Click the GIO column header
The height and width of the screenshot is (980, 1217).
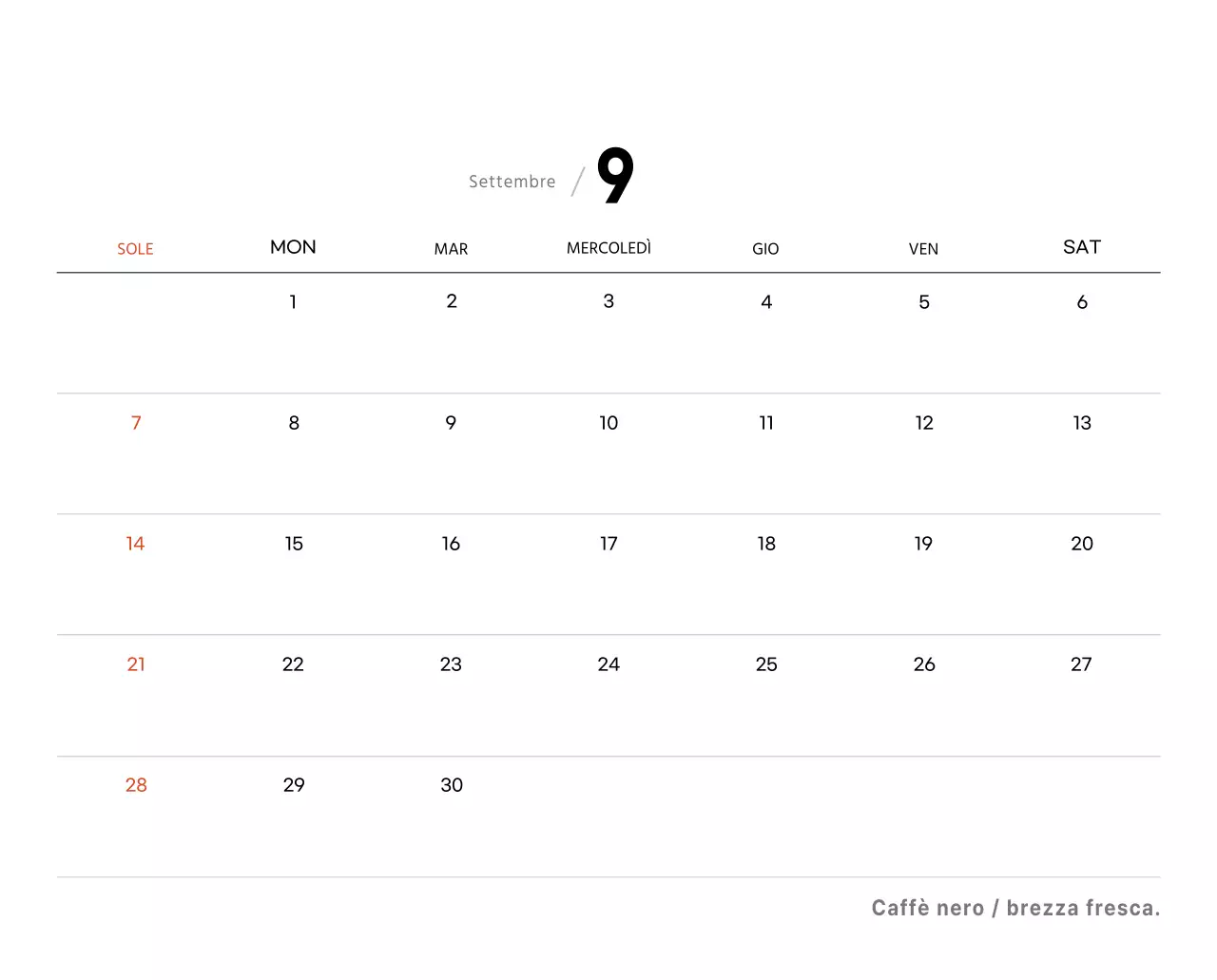[x=765, y=249]
